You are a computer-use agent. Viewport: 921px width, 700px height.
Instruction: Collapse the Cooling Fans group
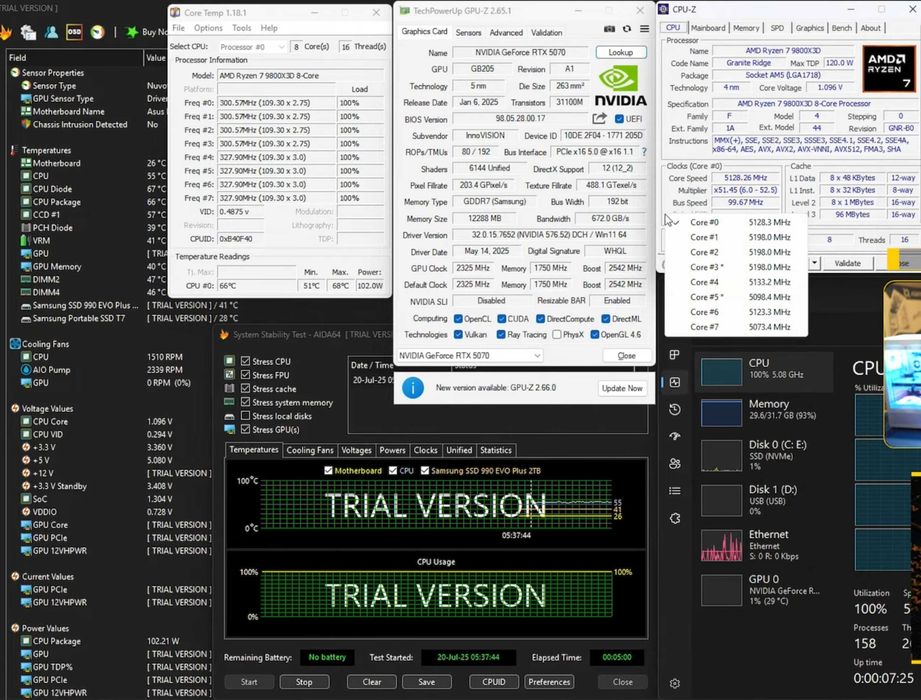pyautogui.click(x=39, y=344)
